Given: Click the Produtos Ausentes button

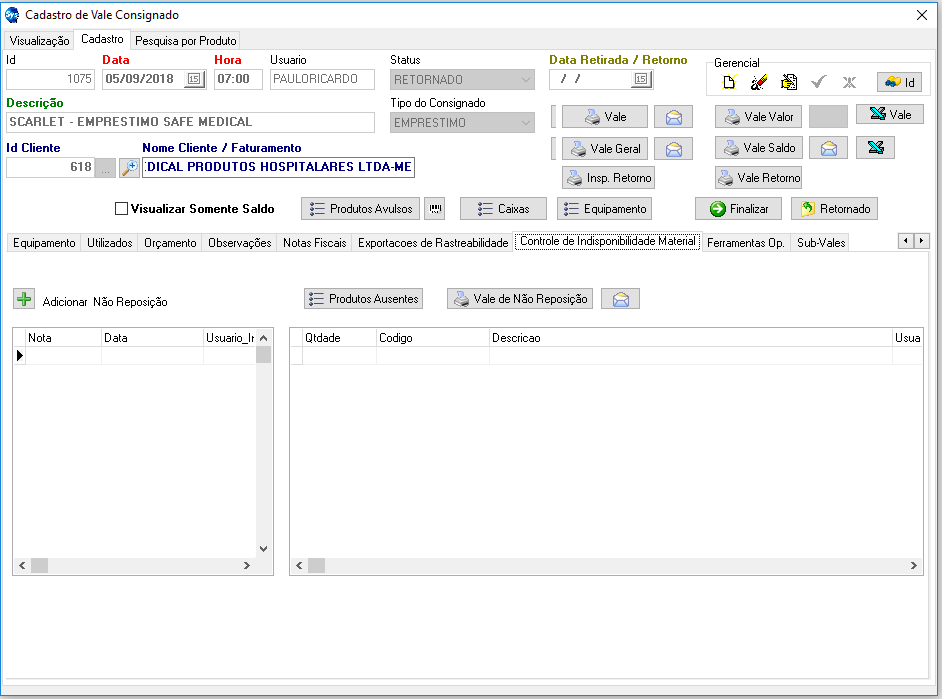Looking at the screenshot, I should click(x=363, y=299).
